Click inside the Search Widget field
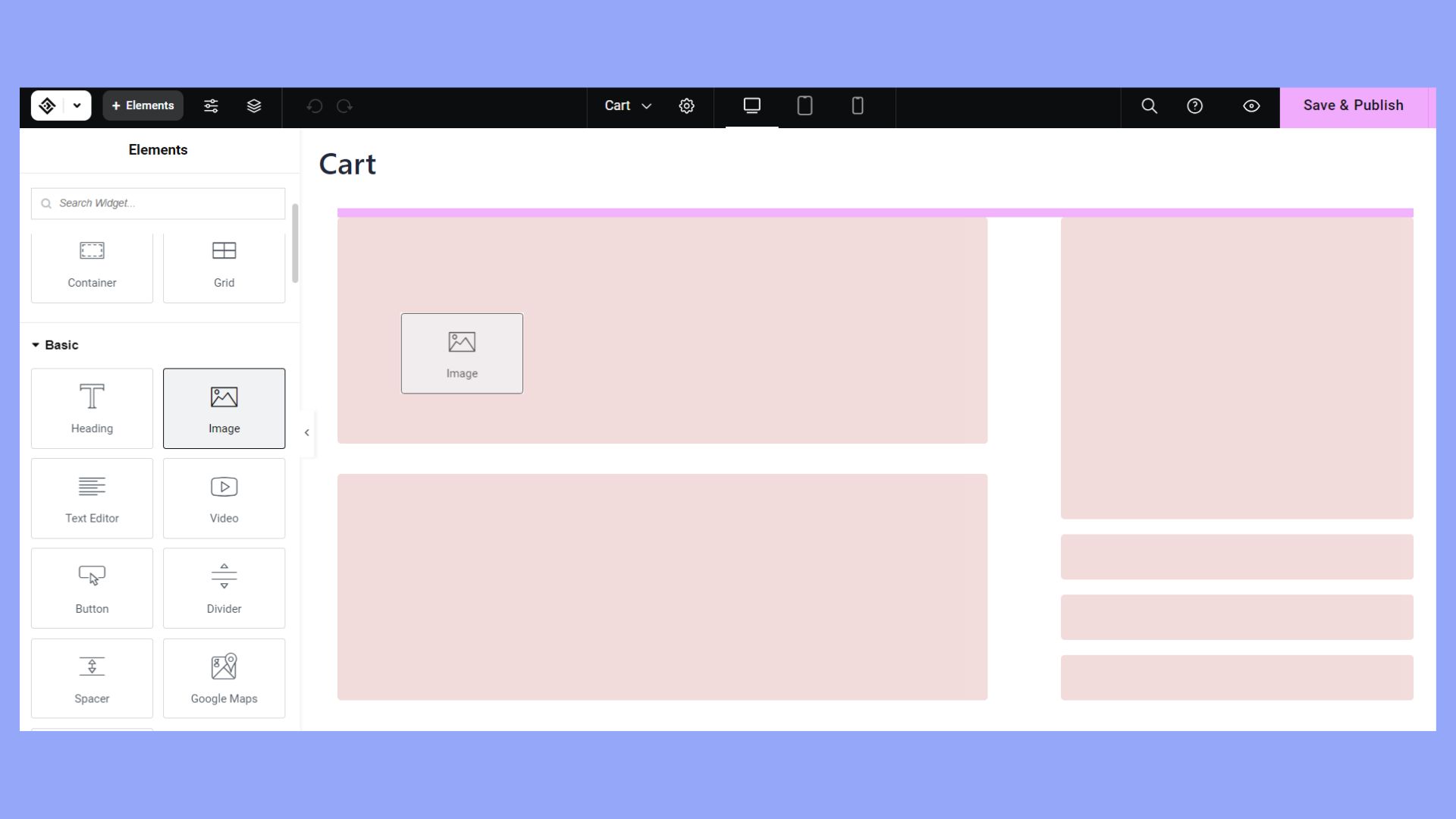Viewport: 1456px width, 819px height. pos(157,203)
